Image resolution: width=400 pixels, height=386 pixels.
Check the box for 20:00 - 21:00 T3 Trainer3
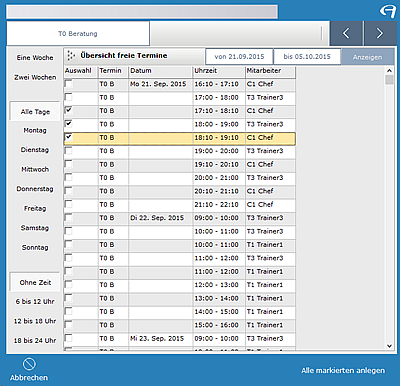pos(69,177)
